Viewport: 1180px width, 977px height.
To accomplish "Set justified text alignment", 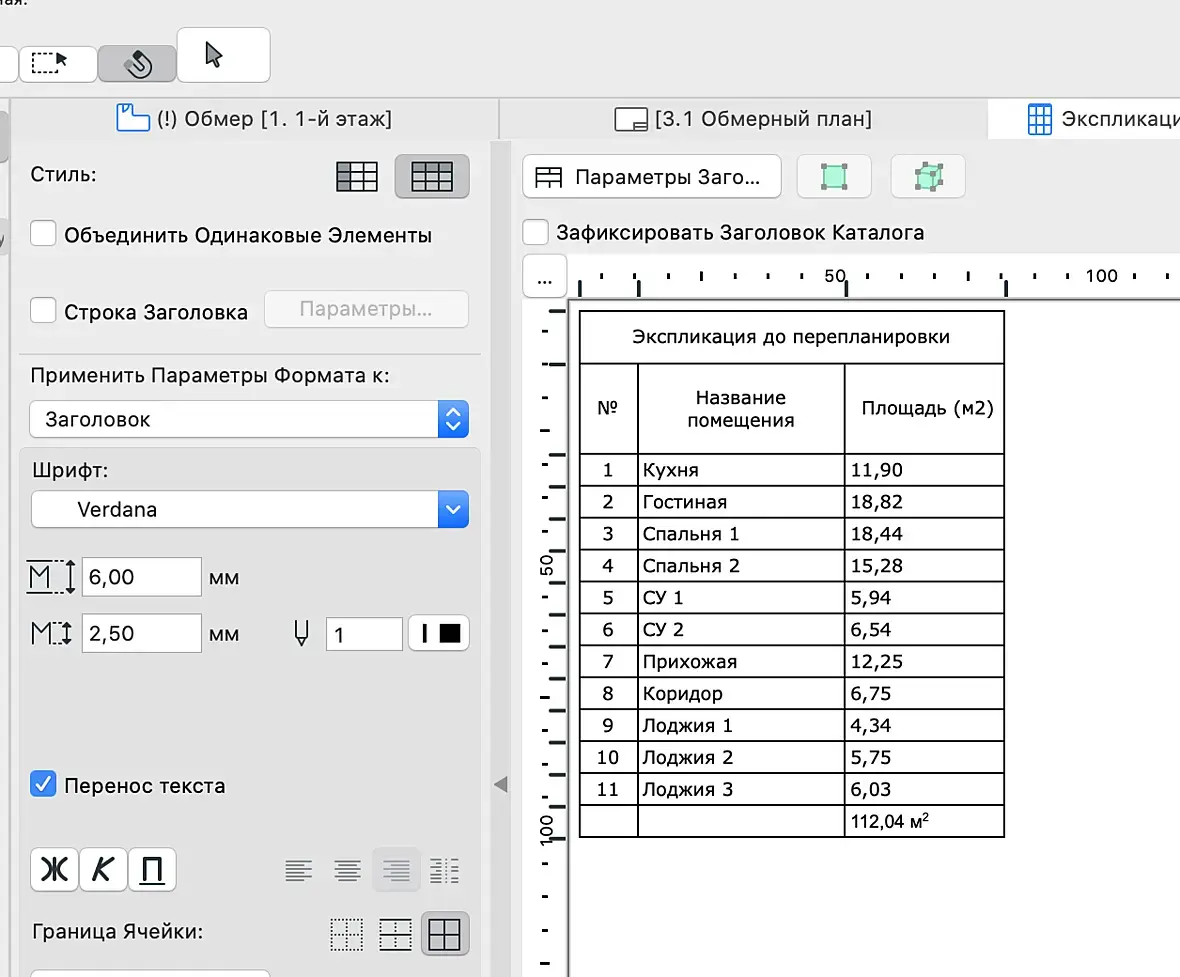I will click(444, 871).
